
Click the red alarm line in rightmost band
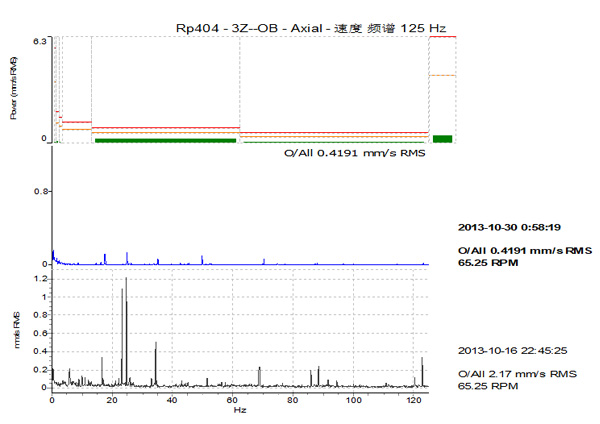pyautogui.click(x=443, y=37)
